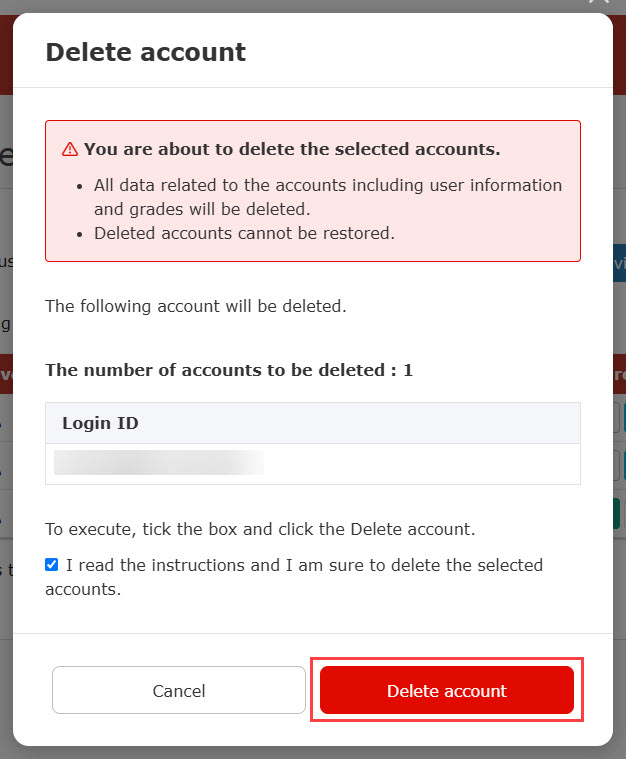Click 'The following account will be deleted' text
Screen dimensions: 626x759
click(196, 306)
